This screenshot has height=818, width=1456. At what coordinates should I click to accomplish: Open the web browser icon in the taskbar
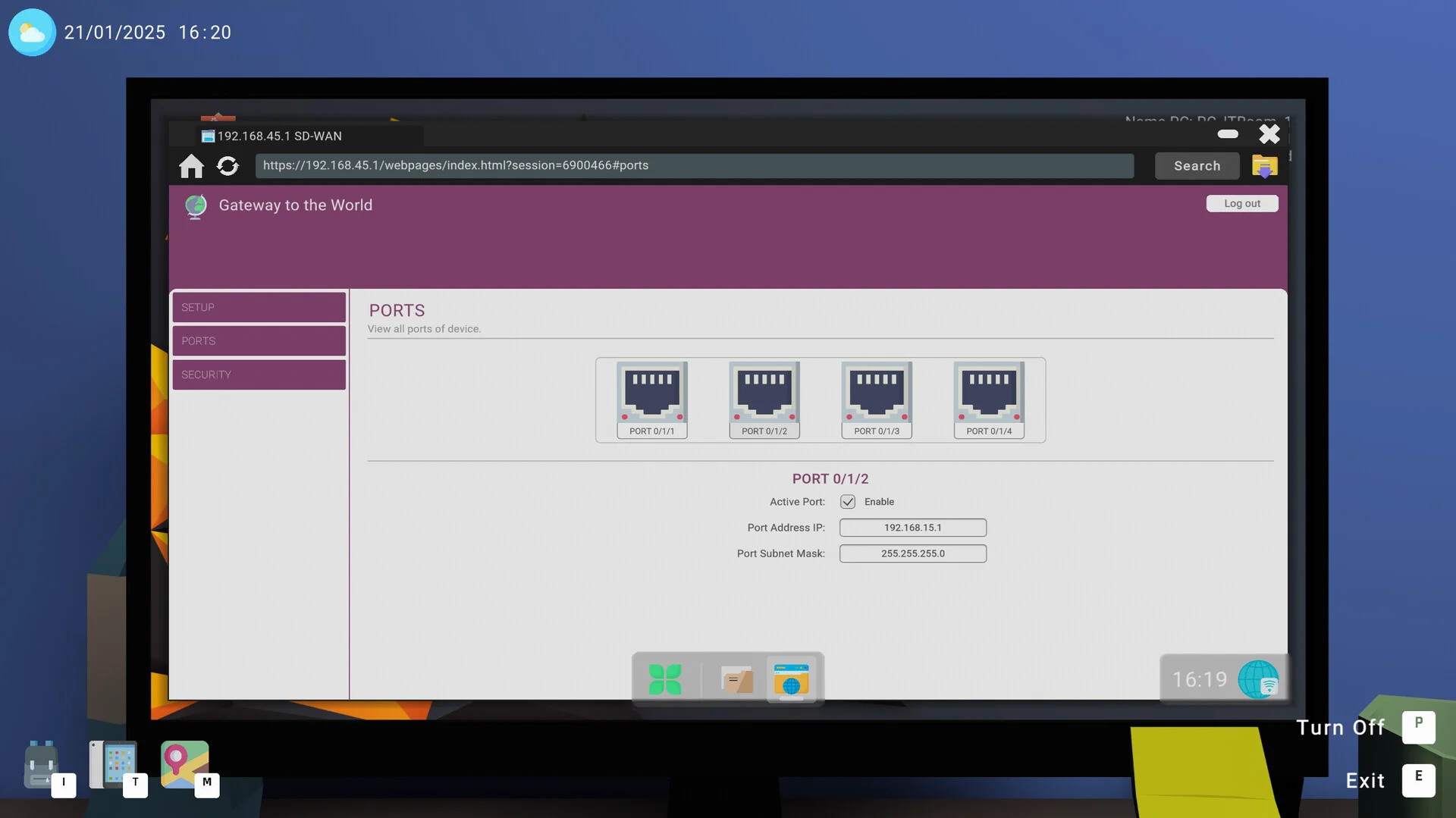click(x=792, y=679)
